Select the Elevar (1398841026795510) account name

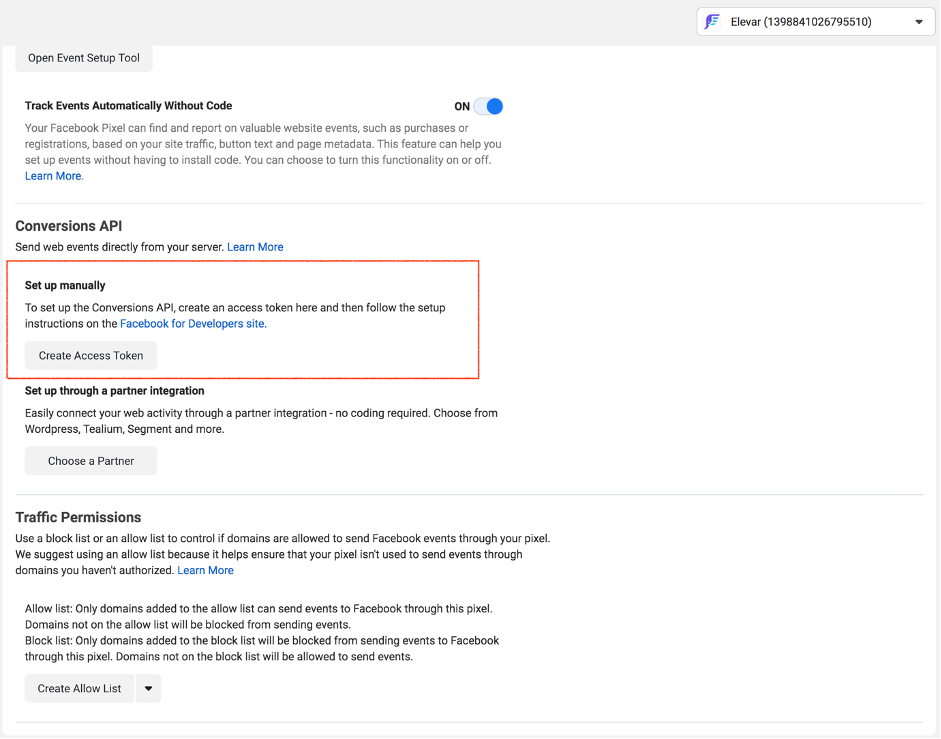pyautogui.click(x=801, y=22)
